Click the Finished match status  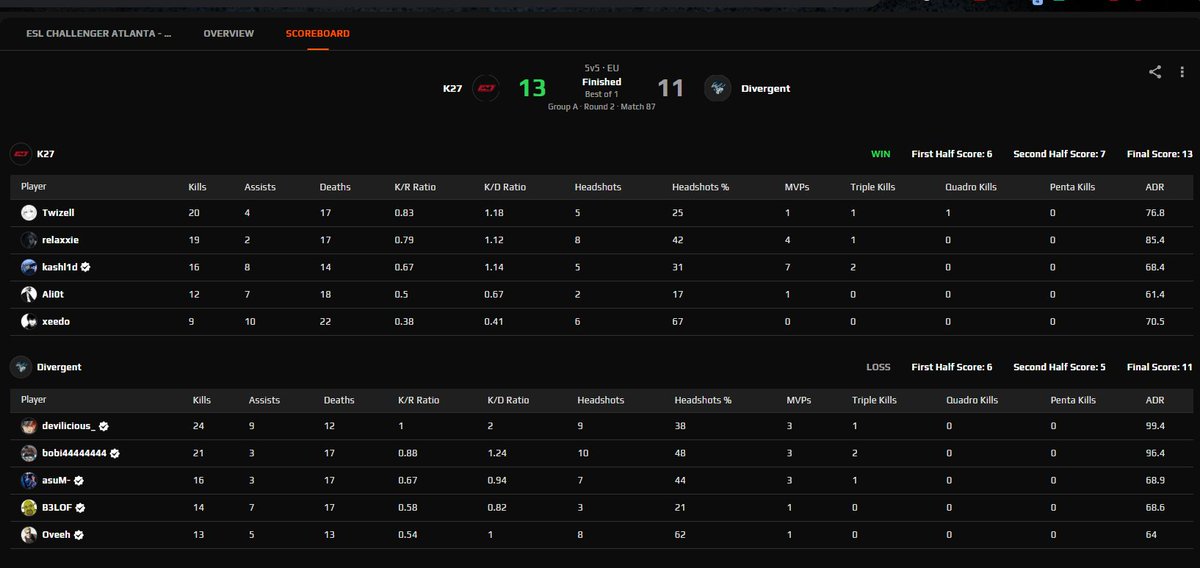click(602, 82)
